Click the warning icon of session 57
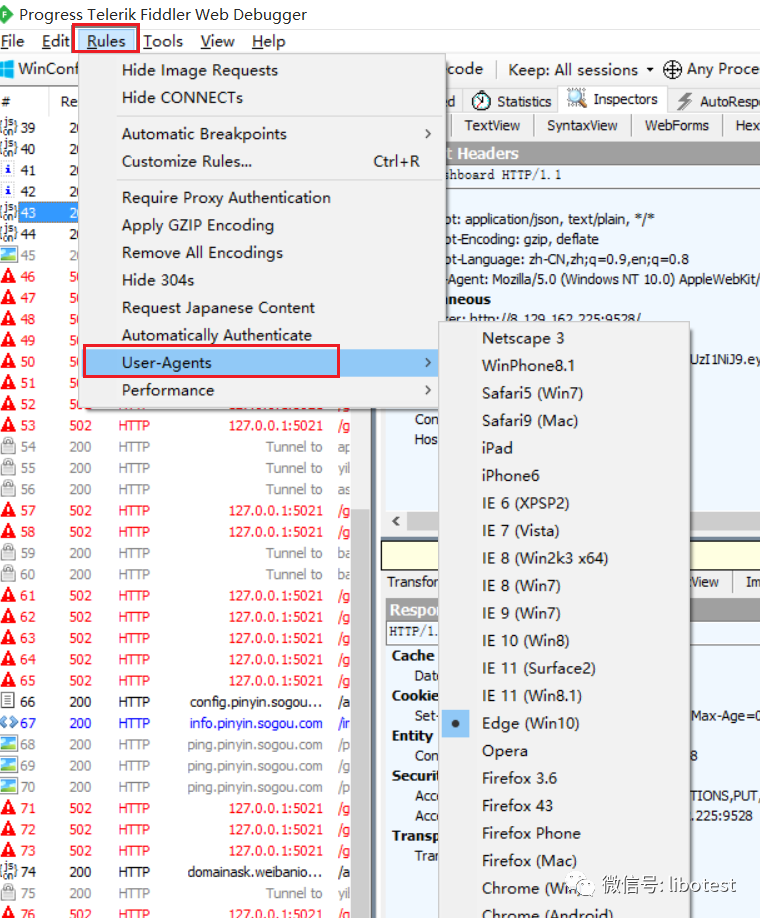Image resolution: width=760 pixels, height=918 pixels. click(8, 510)
